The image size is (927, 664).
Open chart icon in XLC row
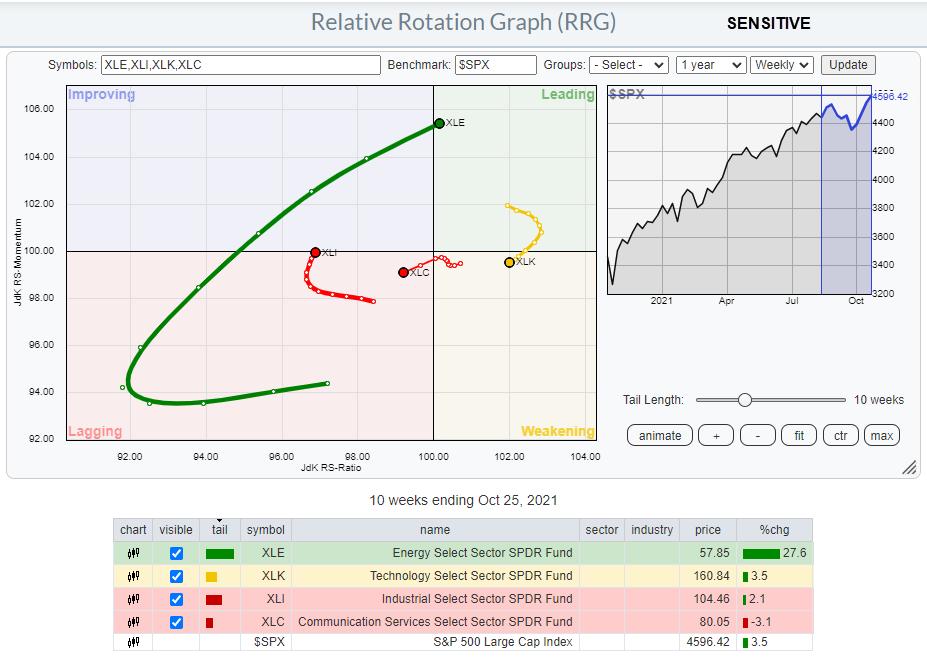pos(133,621)
